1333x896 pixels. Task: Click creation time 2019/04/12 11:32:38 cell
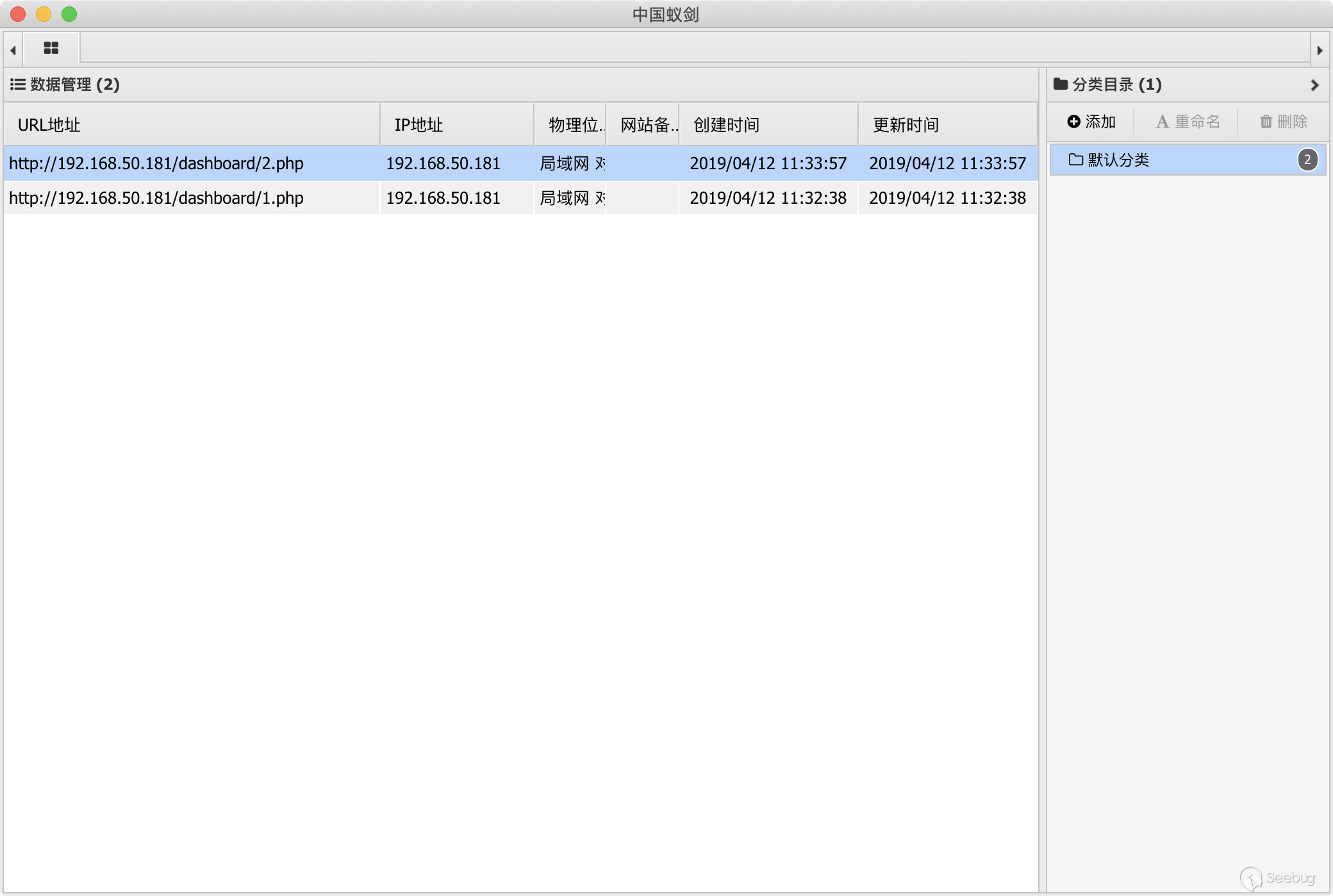click(x=768, y=198)
